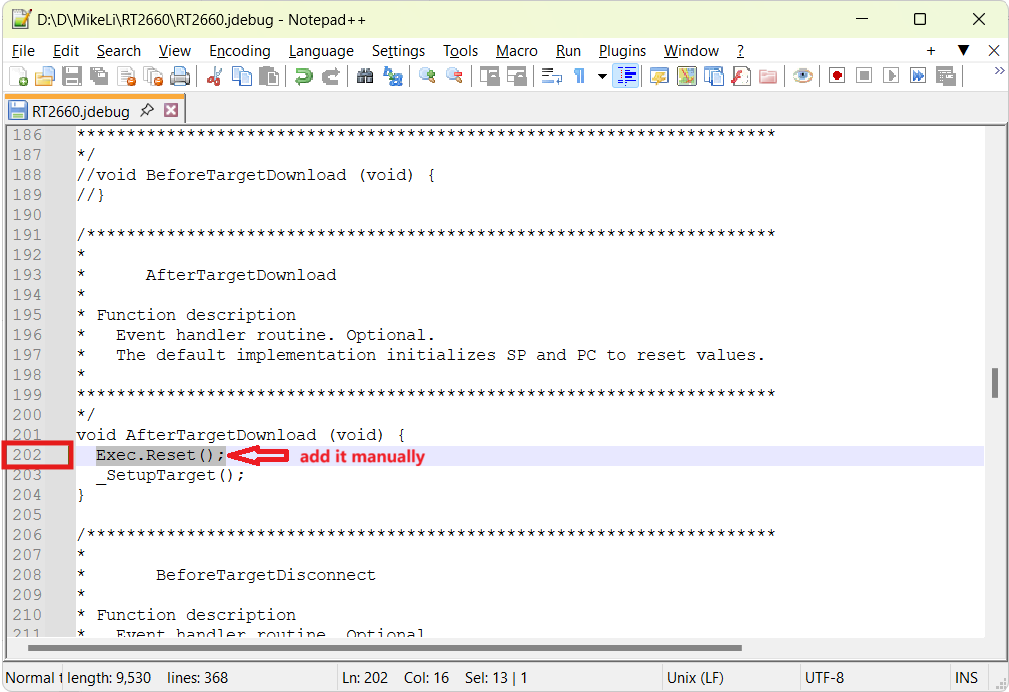Click the vertical scrollbar thumb
The image size is (1009, 692).
[x=995, y=383]
